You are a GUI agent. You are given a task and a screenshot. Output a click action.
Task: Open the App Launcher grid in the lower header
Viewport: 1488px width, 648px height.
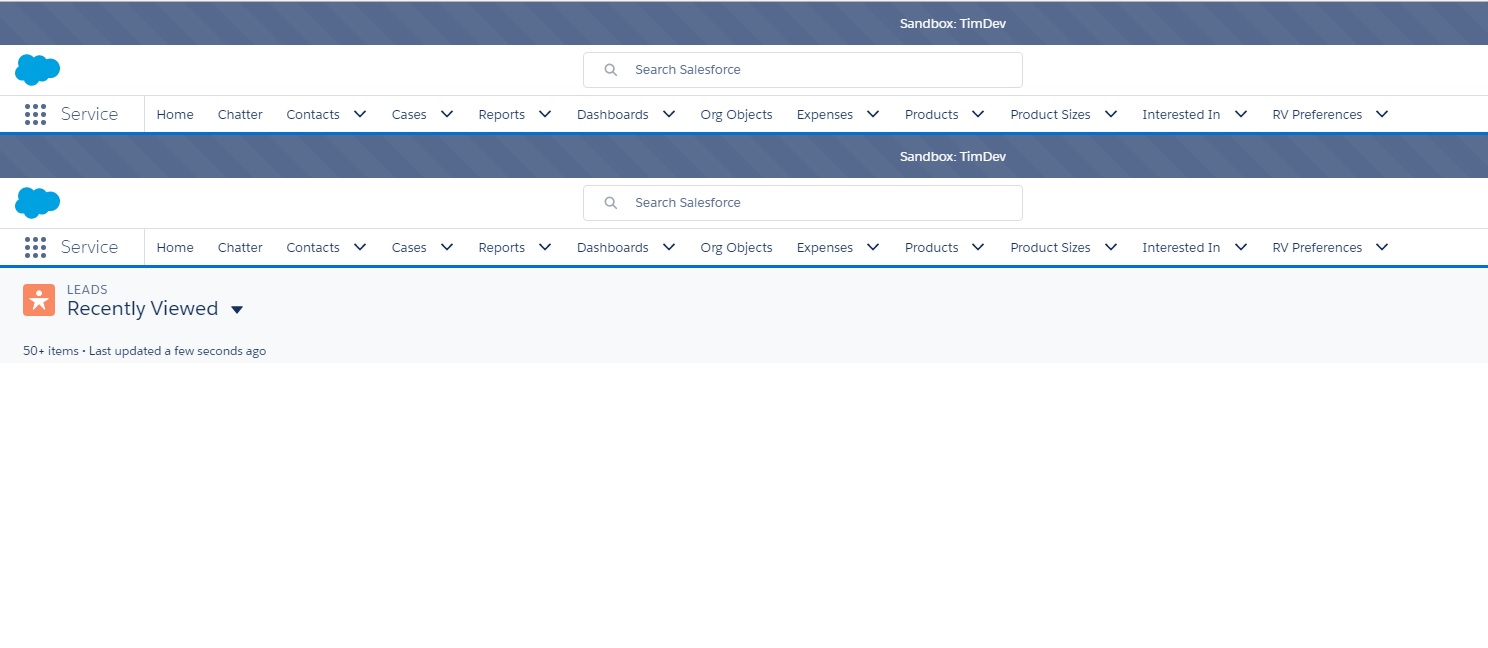[x=35, y=247]
